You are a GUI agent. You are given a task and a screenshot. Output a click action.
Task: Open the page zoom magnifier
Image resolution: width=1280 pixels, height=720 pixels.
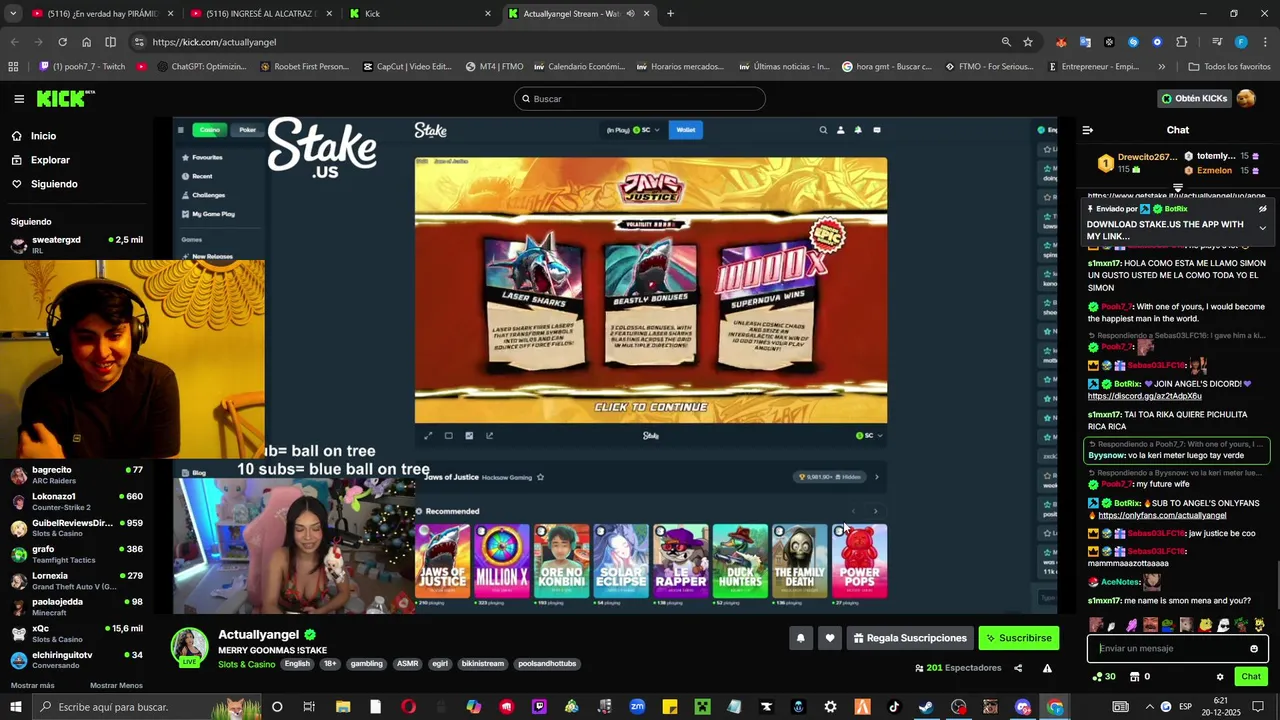[x=1006, y=42]
